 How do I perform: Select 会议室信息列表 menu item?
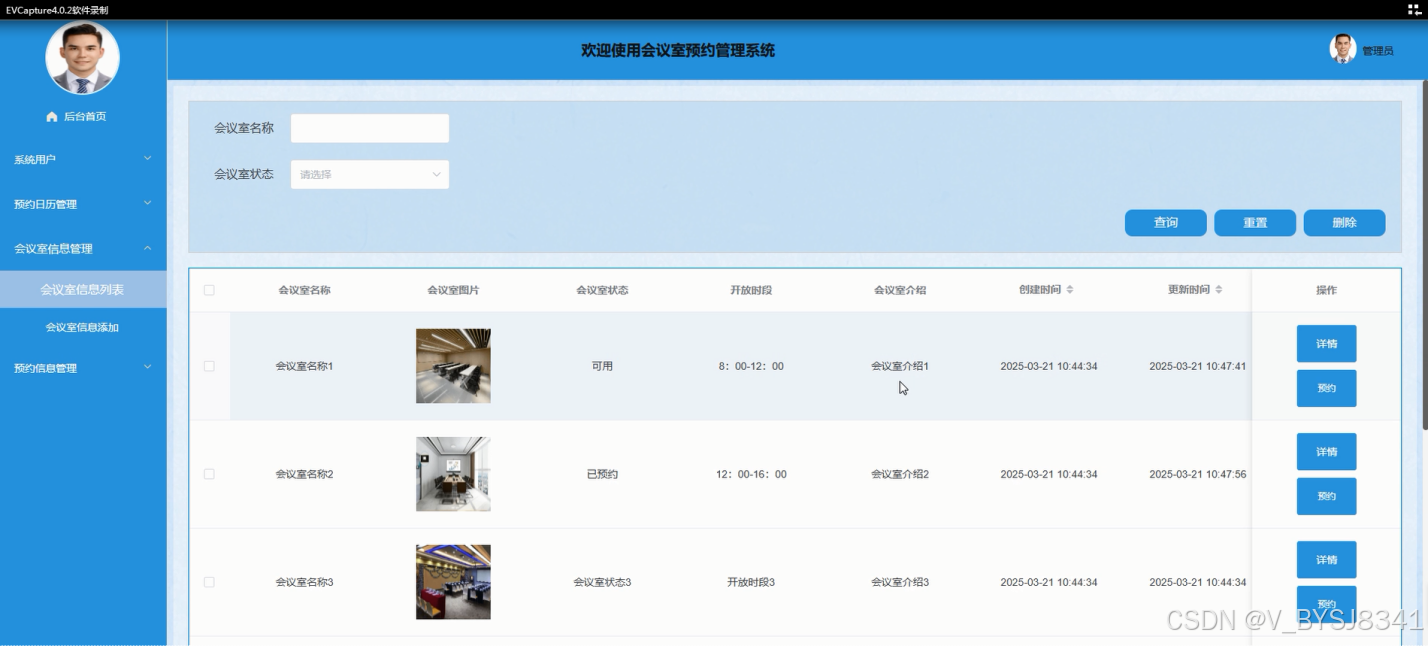pyautogui.click(x=82, y=290)
